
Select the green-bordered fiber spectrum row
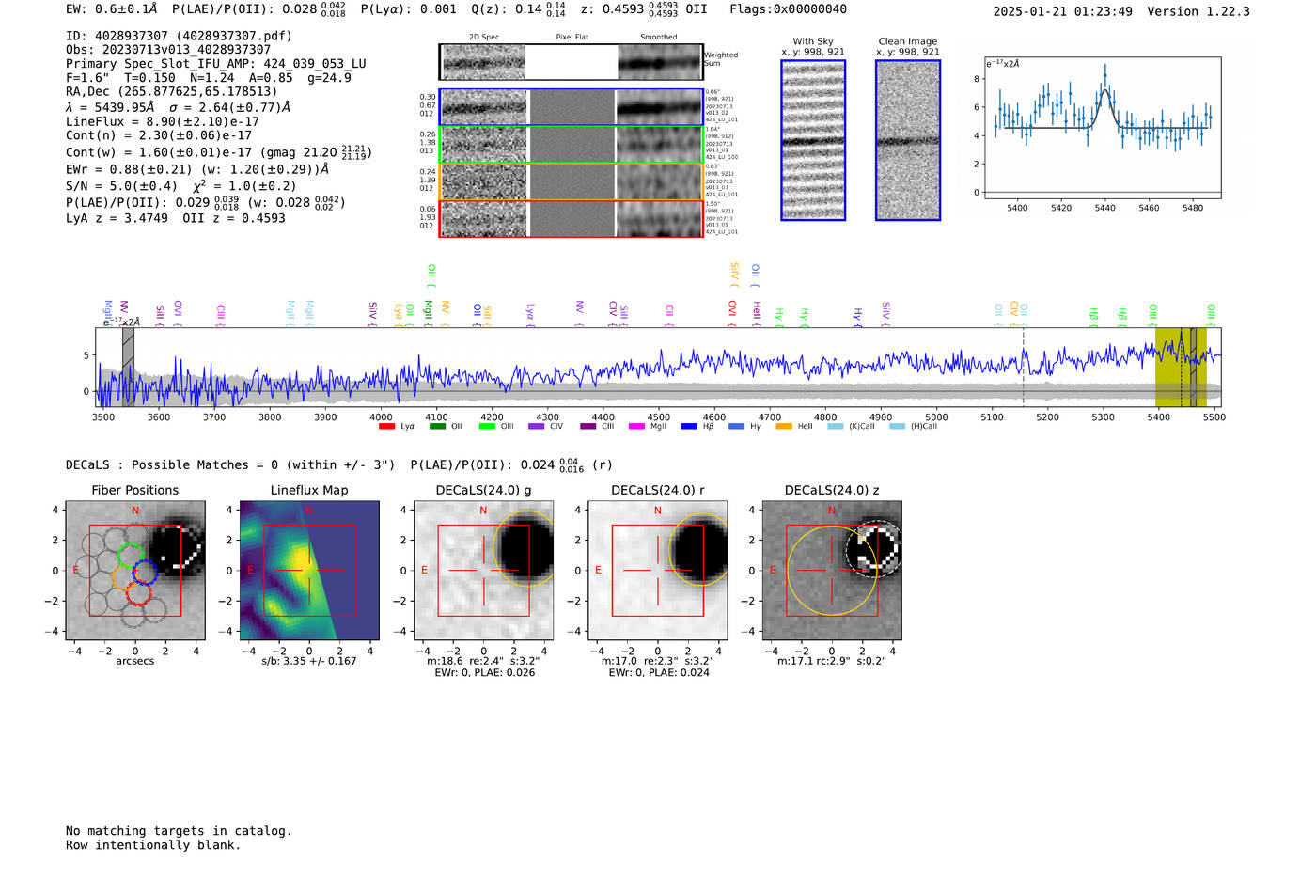pos(571,145)
